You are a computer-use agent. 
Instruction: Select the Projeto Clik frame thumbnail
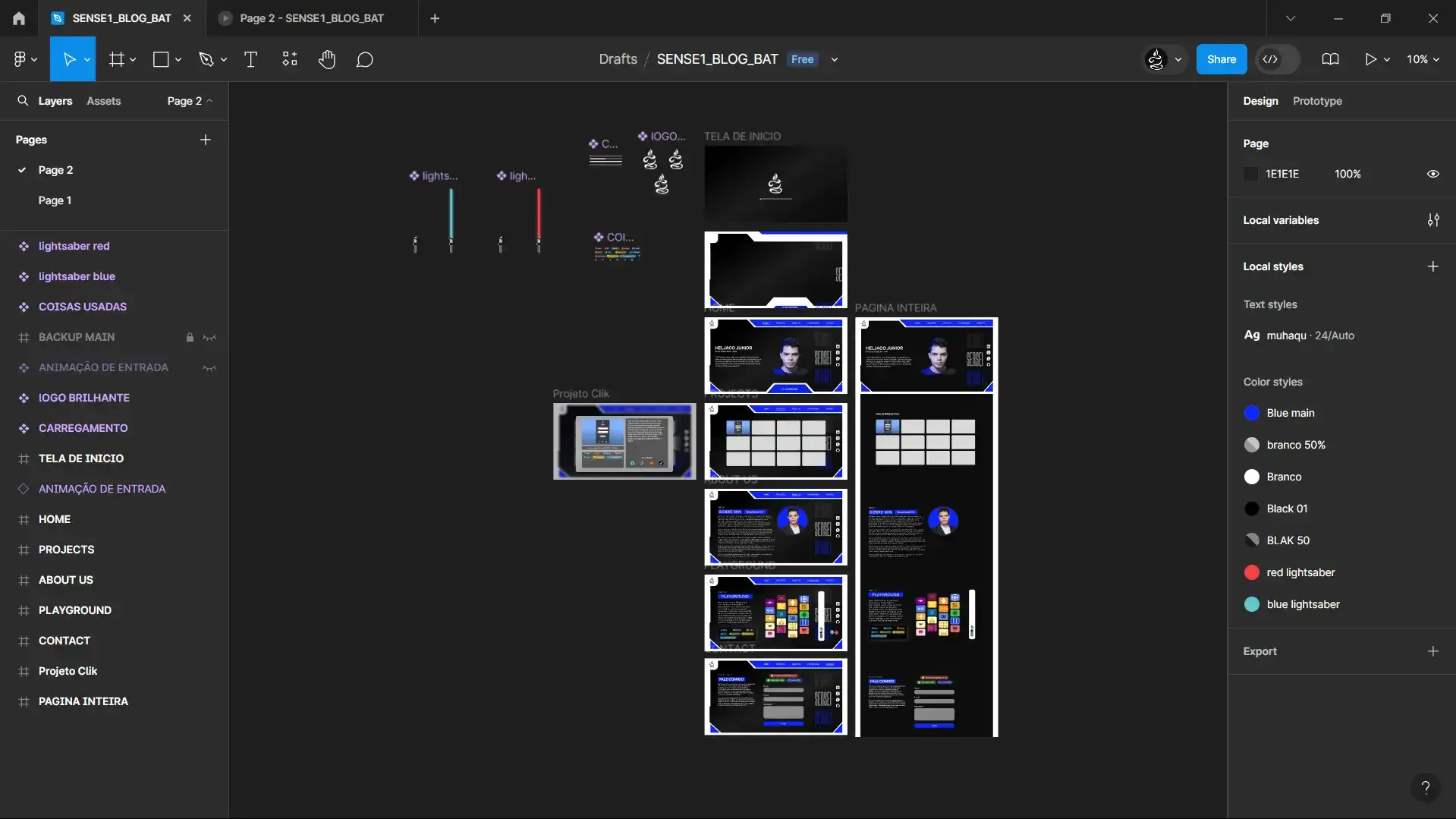coord(624,441)
